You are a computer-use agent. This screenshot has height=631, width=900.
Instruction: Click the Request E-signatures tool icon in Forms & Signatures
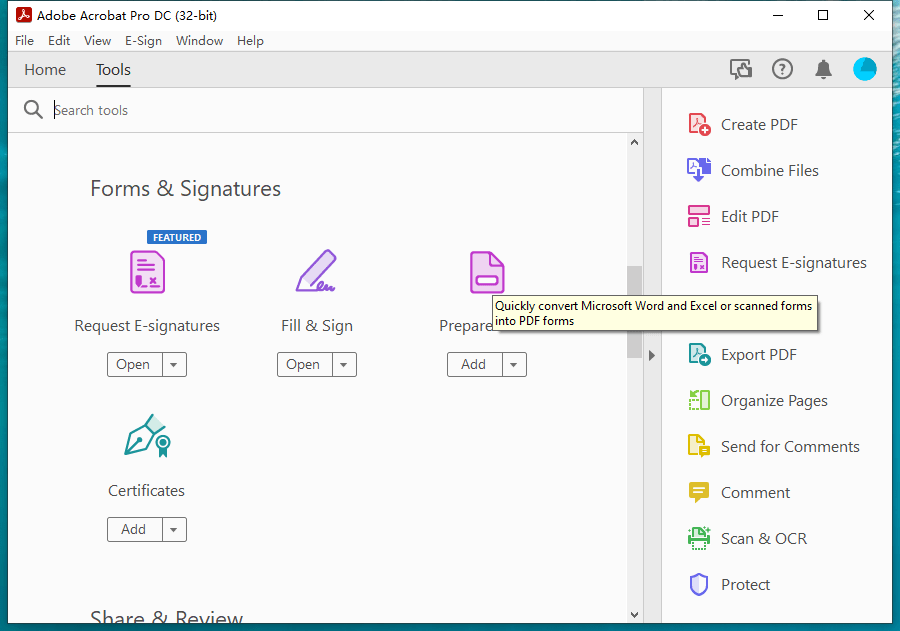(x=148, y=272)
